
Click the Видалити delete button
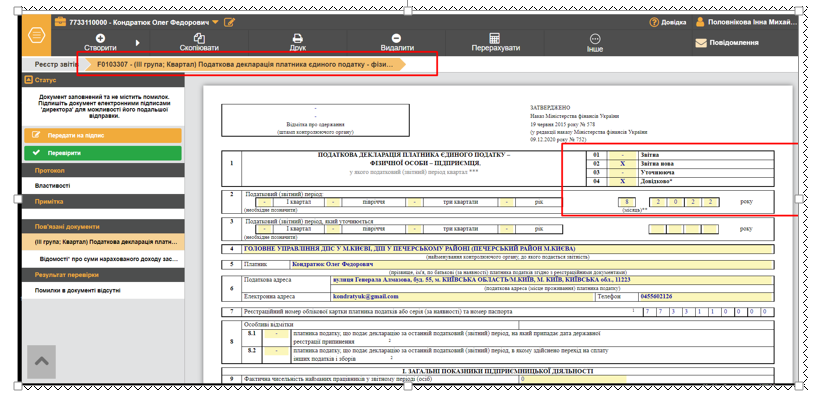(x=396, y=43)
